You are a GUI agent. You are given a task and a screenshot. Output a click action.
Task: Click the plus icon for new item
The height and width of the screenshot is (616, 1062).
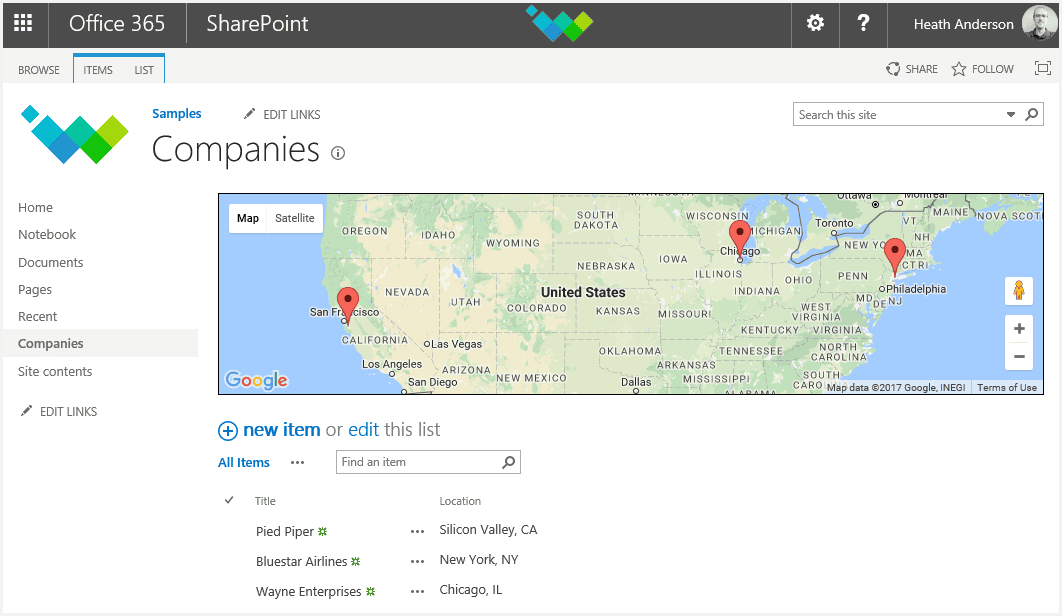(x=228, y=430)
